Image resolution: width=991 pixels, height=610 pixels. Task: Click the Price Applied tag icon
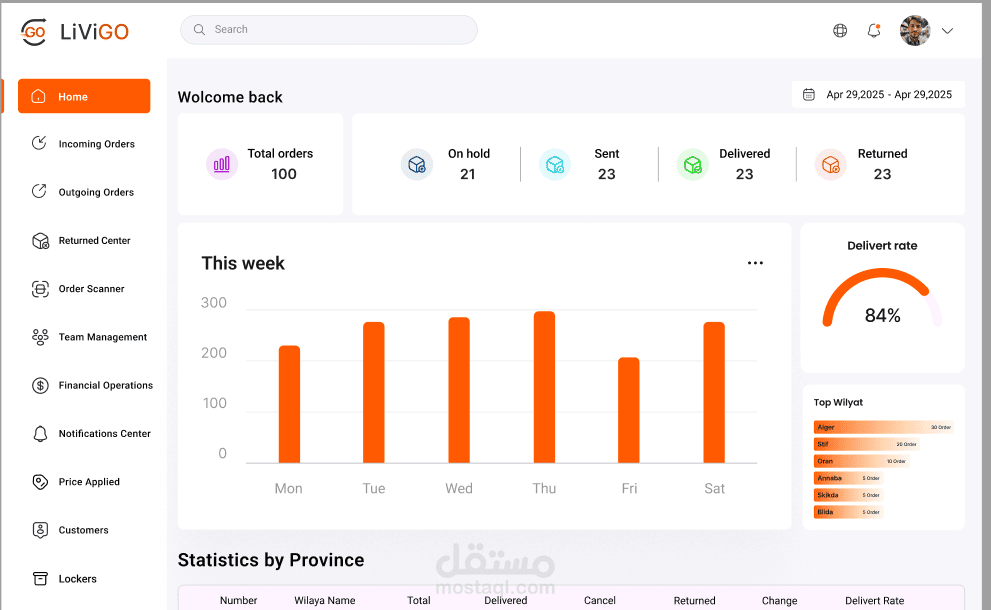pyautogui.click(x=40, y=482)
